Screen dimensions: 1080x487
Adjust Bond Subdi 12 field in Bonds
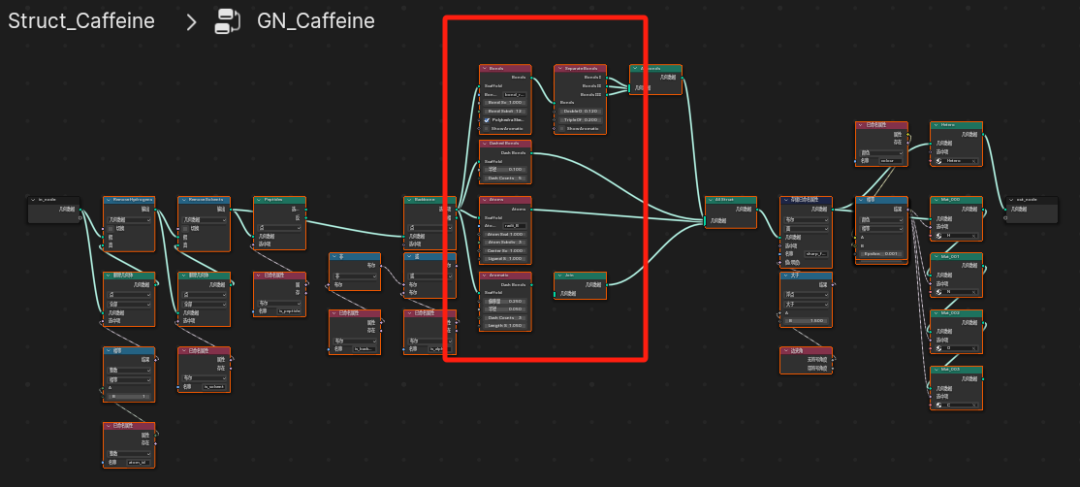tap(506, 111)
